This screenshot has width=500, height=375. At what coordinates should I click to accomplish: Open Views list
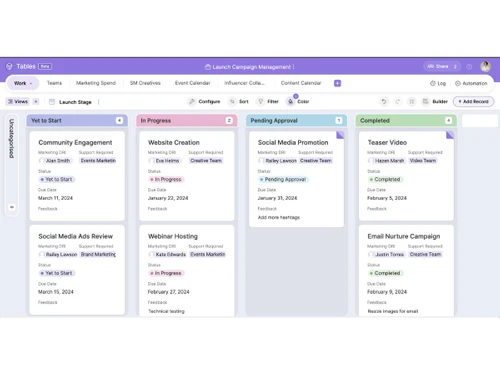[x=18, y=101]
